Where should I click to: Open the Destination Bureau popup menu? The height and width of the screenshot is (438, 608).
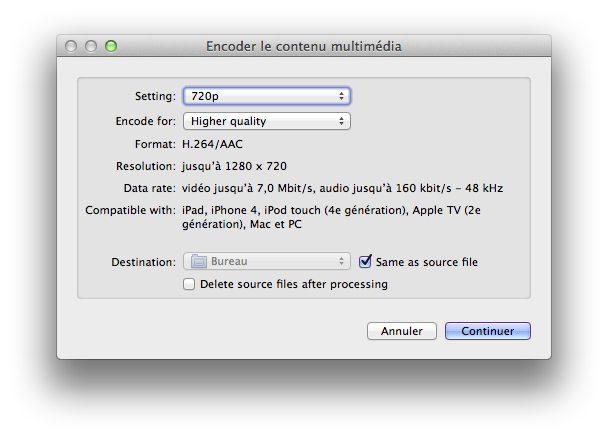pyautogui.click(x=266, y=262)
